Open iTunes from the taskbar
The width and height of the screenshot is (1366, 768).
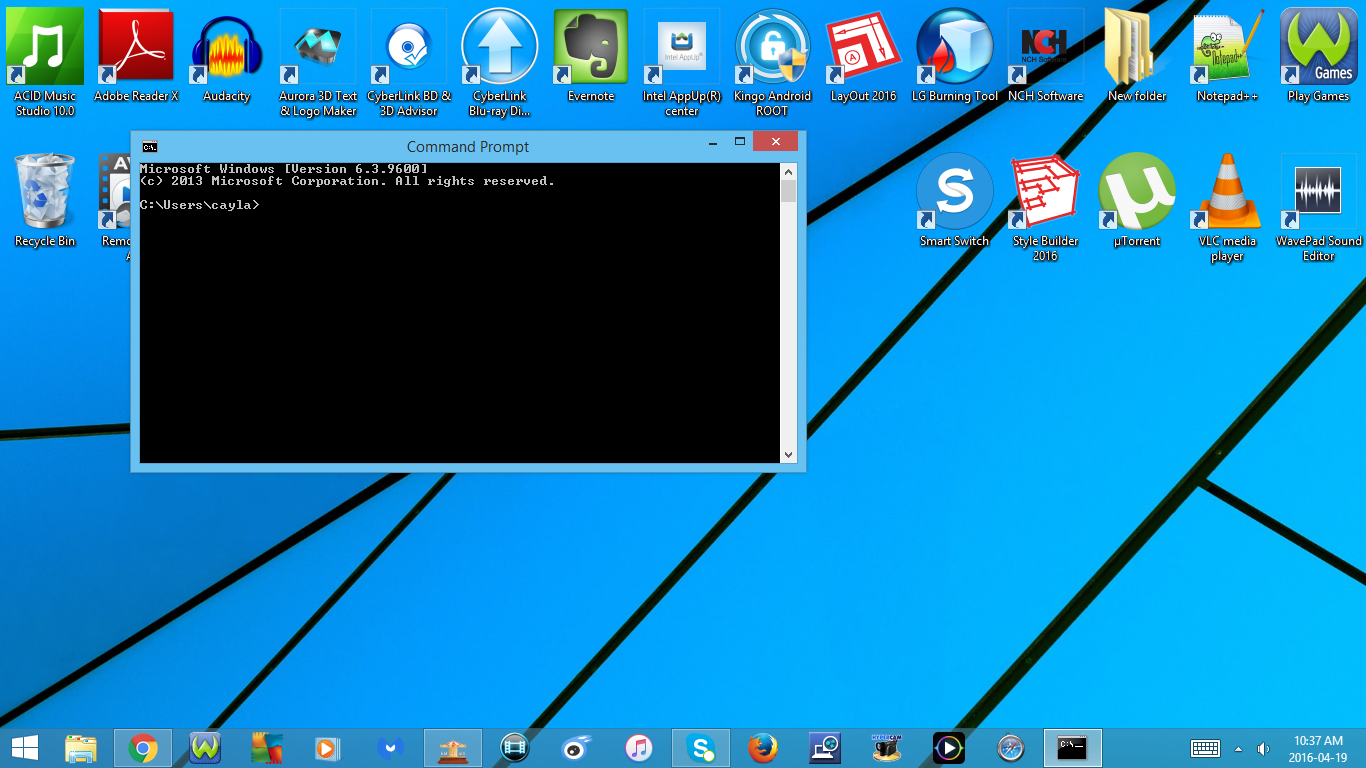pyautogui.click(x=639, y=748)
